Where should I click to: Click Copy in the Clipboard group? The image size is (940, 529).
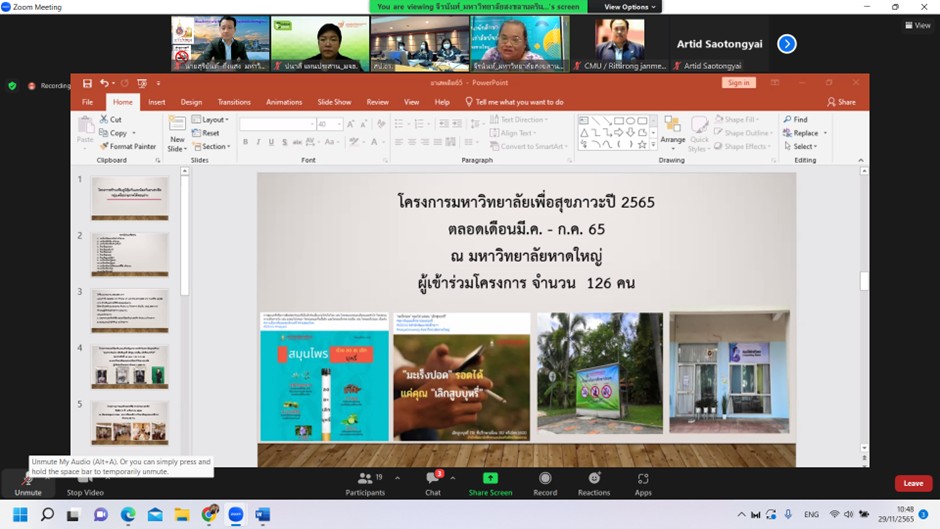[x=113, y=133]
